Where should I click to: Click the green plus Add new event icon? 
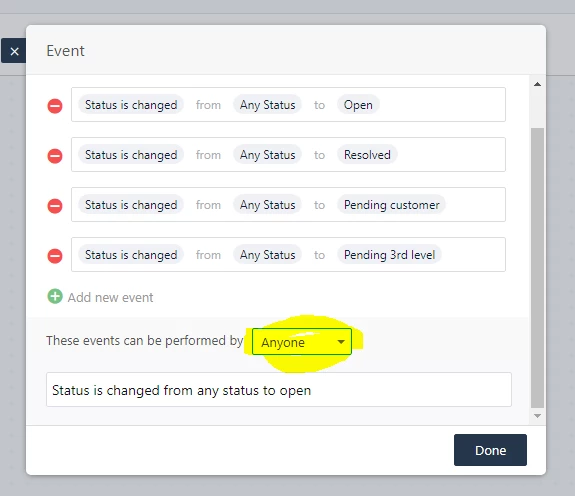pyautogui.click(x=55, y=296)
